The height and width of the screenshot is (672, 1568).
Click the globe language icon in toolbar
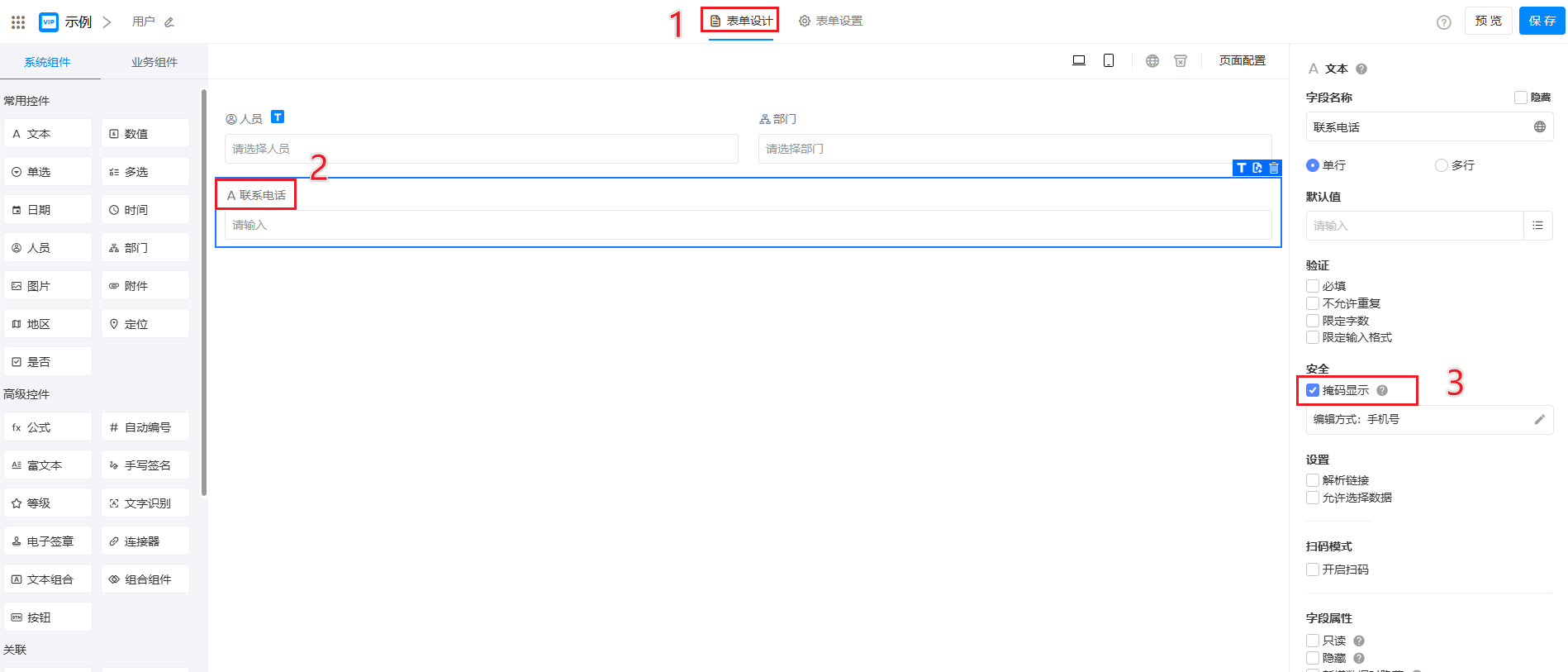tap(1152, 60)
